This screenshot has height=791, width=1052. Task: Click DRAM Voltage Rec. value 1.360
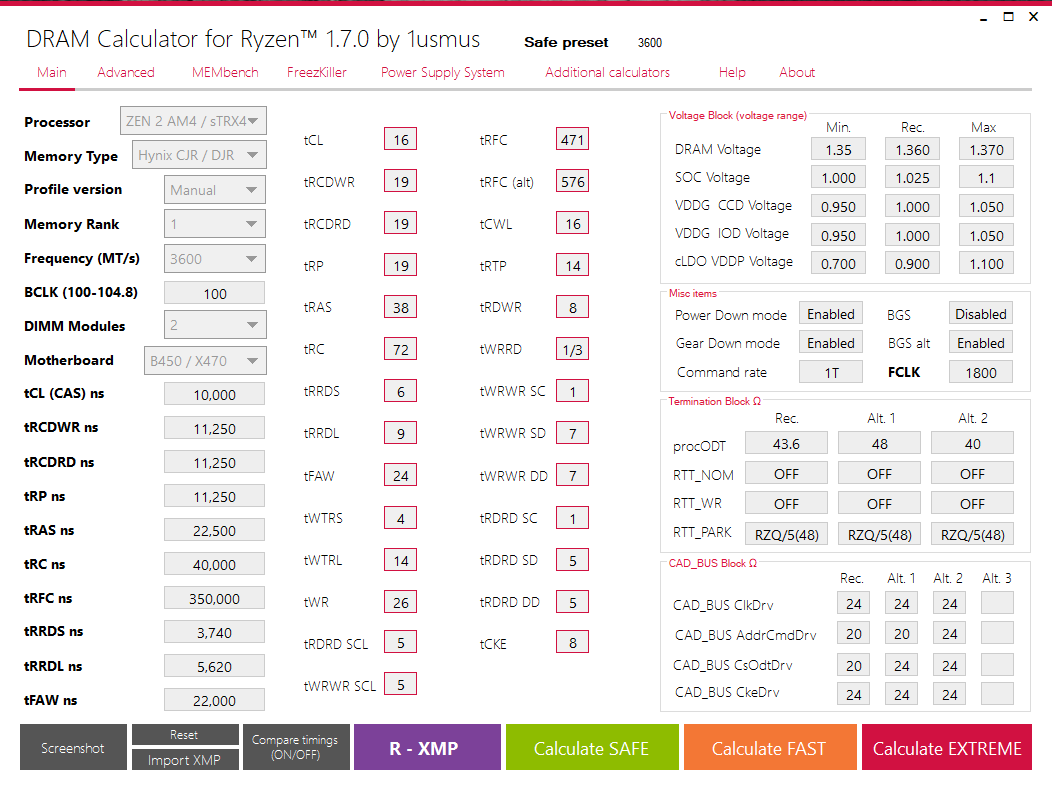coord(912,149)
